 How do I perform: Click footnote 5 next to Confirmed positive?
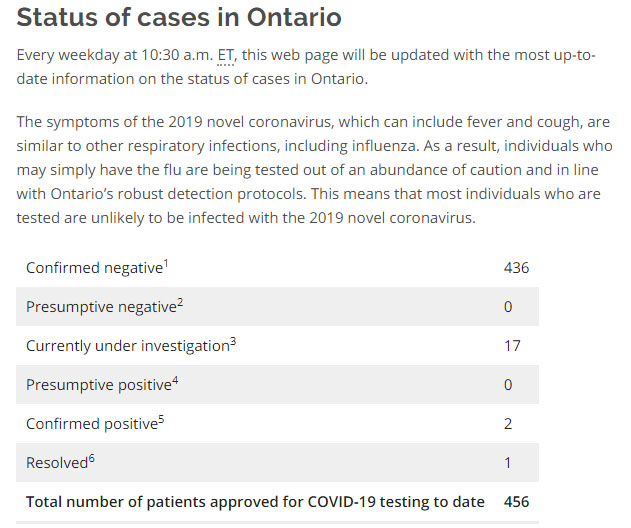161,420
